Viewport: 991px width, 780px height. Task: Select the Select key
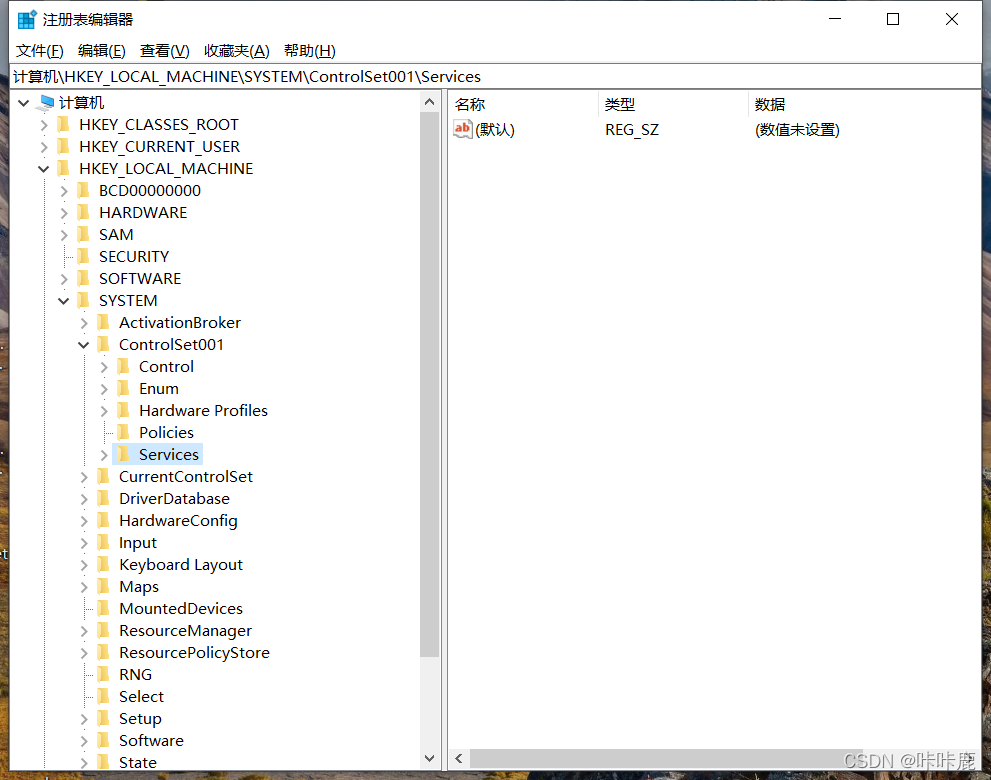pos(142,697)
